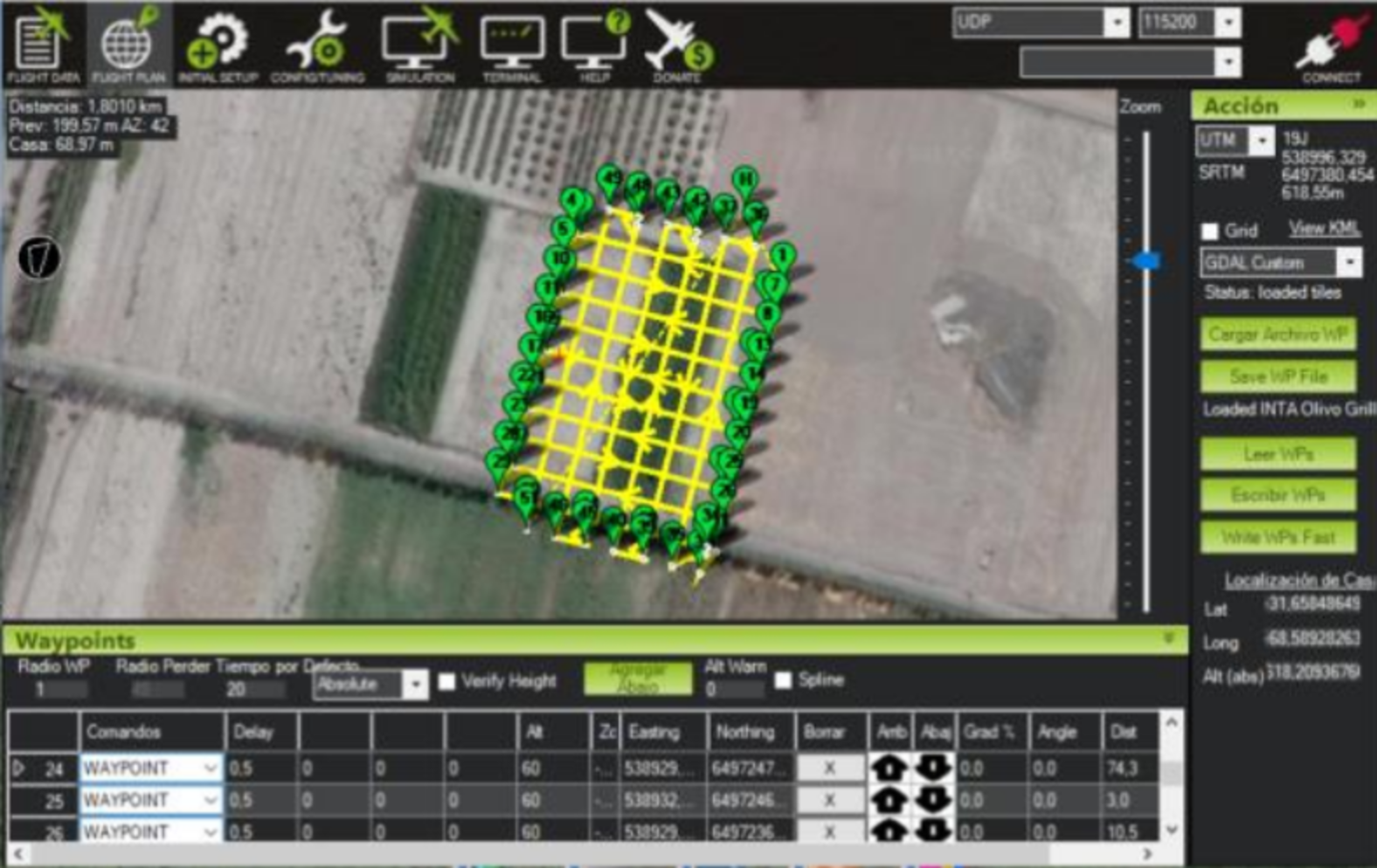Enable the Grid checkbox
This screenshot has width=1377, height=868.
tap(1210, 231)
